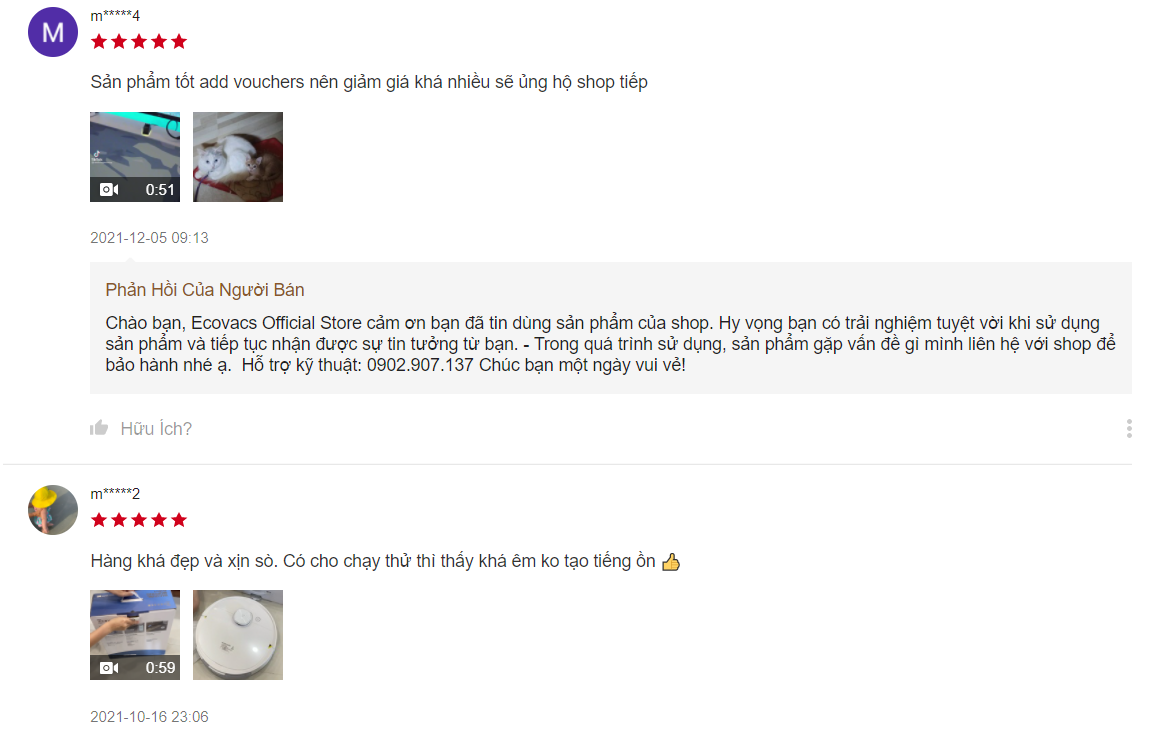The height and width of the screenshot is (735, 1158).
Task: Click the review date 2021-12-05 09:13
Action: [x=149, y=238]
